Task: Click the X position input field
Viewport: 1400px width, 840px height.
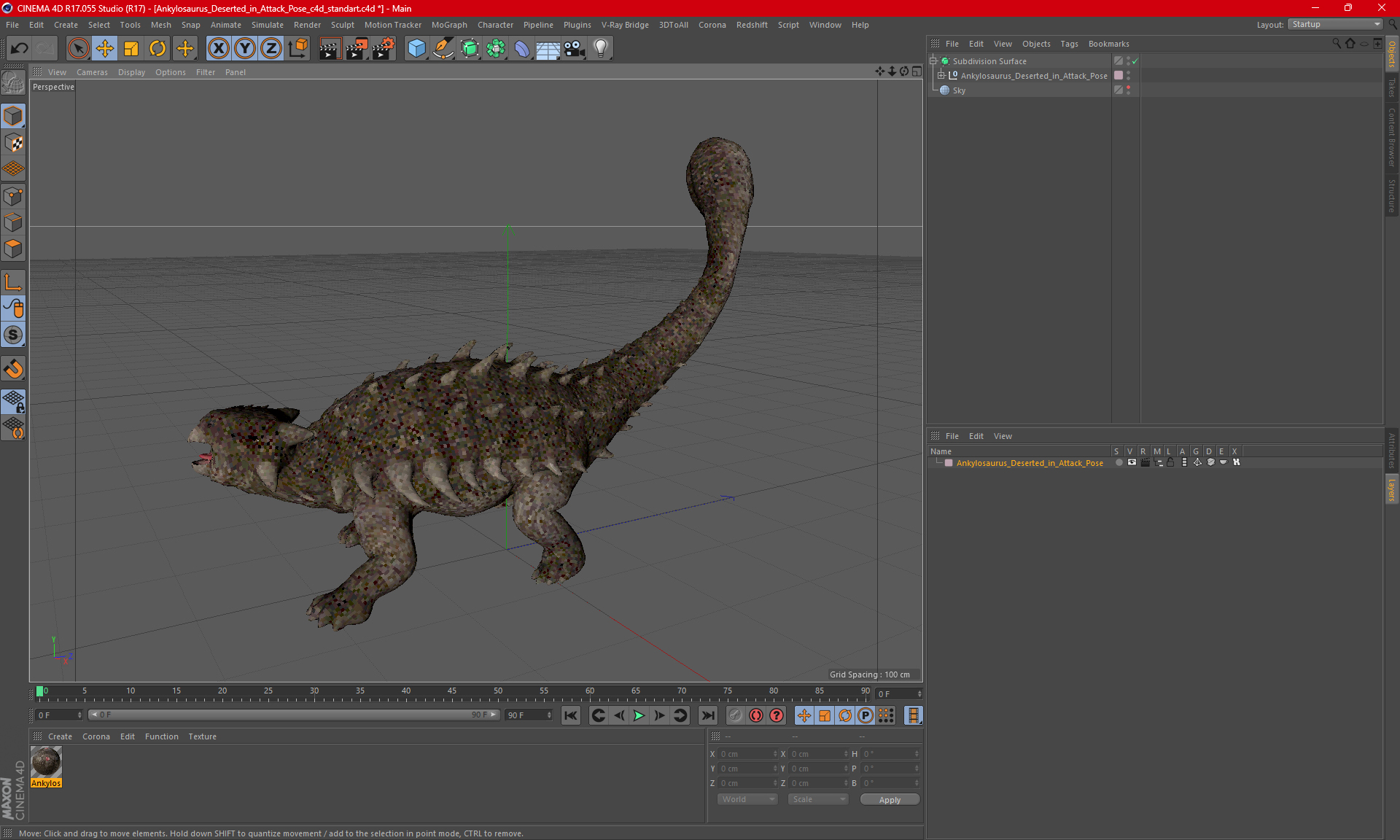Action: click(748, 754)
